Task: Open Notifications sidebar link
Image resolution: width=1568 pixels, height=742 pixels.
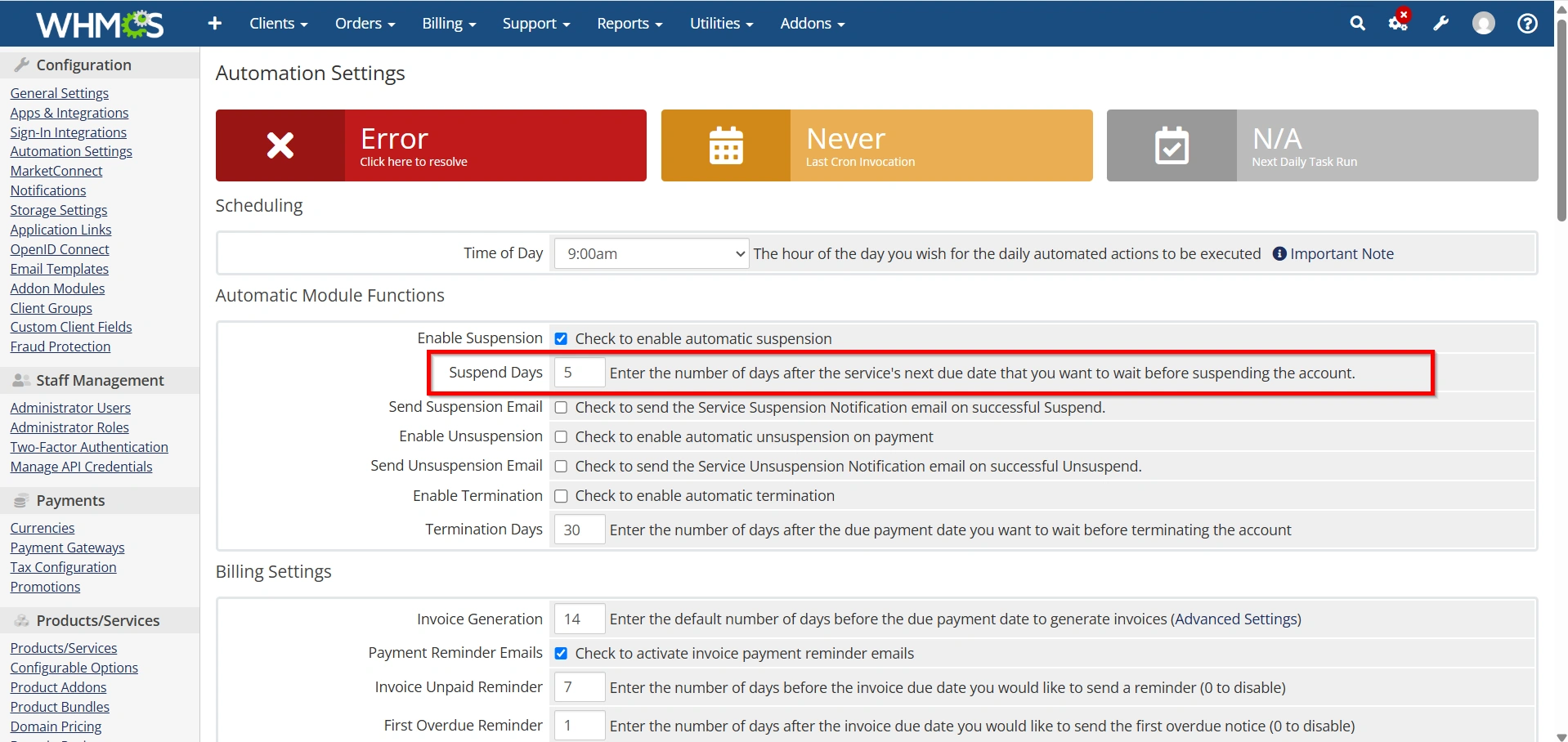Action: [48, 190]
